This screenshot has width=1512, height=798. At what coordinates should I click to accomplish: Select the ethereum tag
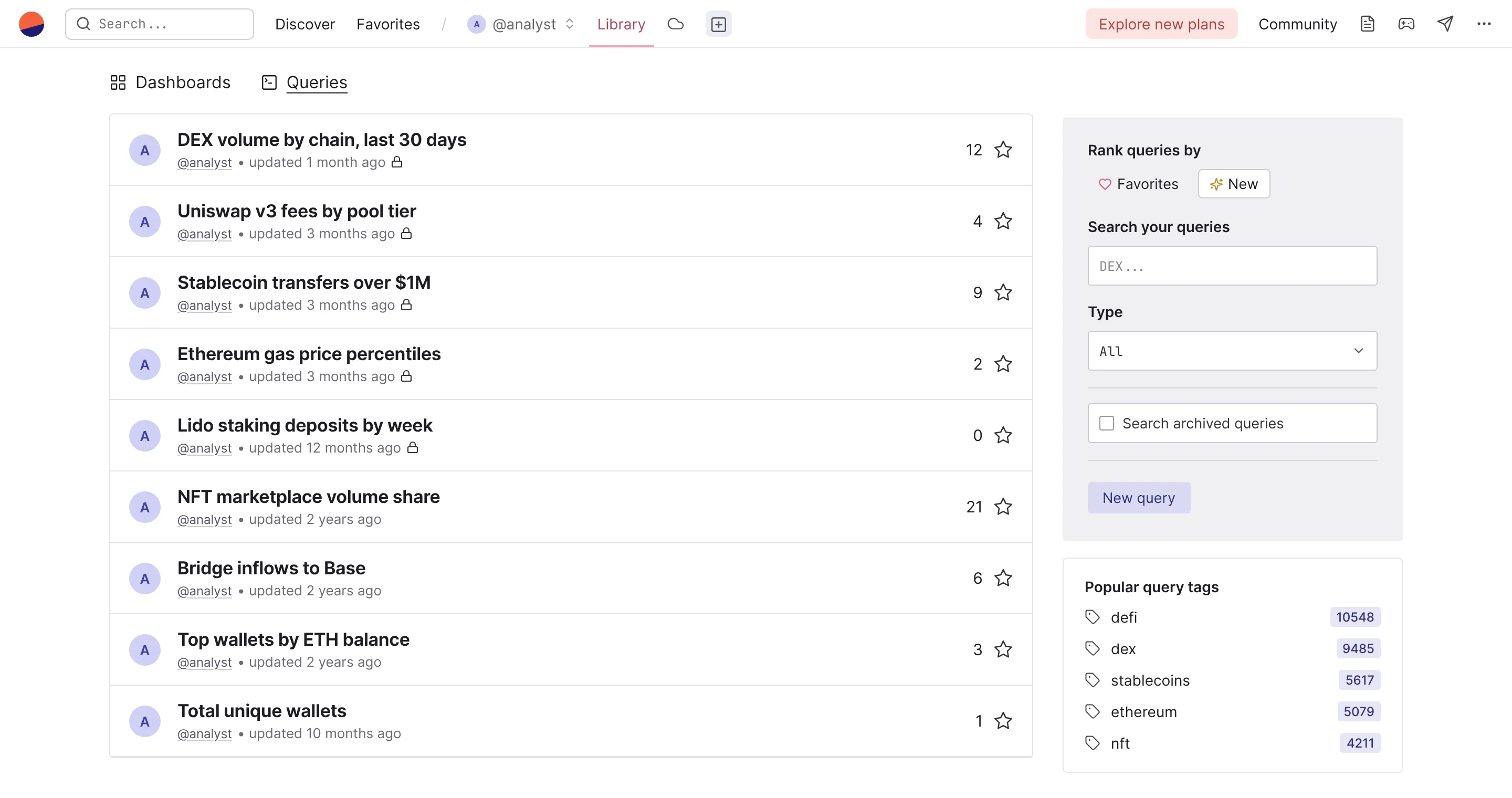coord(1143,712)
